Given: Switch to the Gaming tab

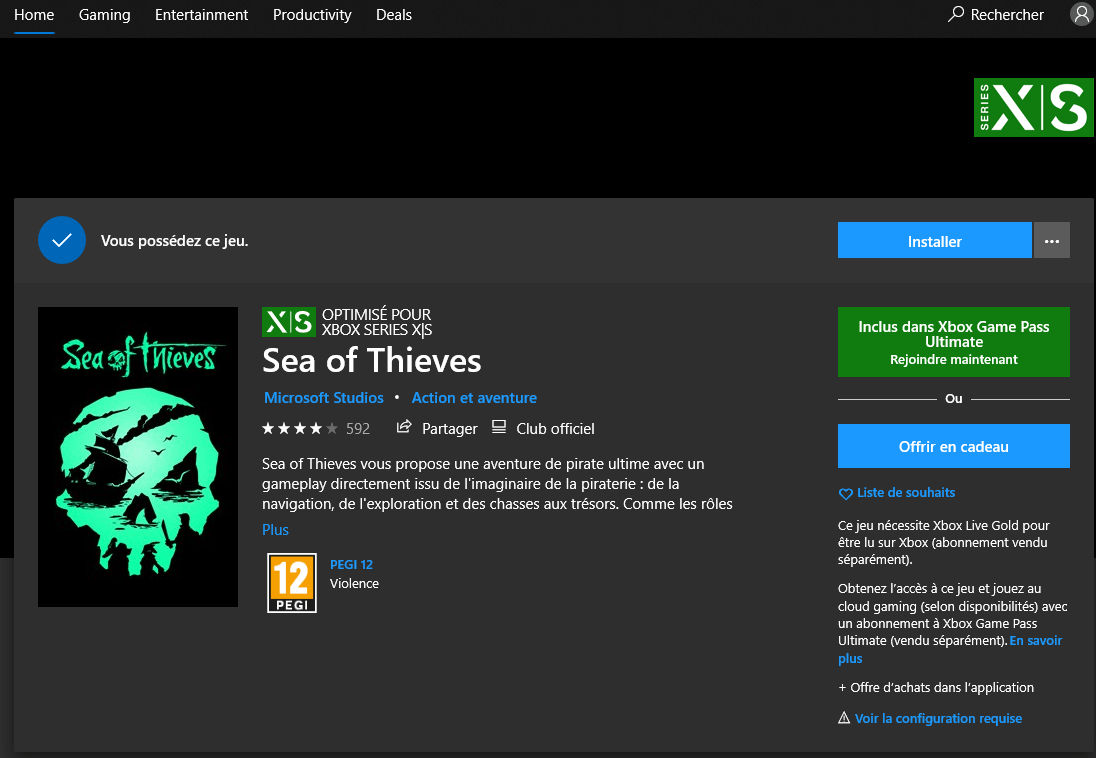Looking at the screenshot, I should [105, 15].
